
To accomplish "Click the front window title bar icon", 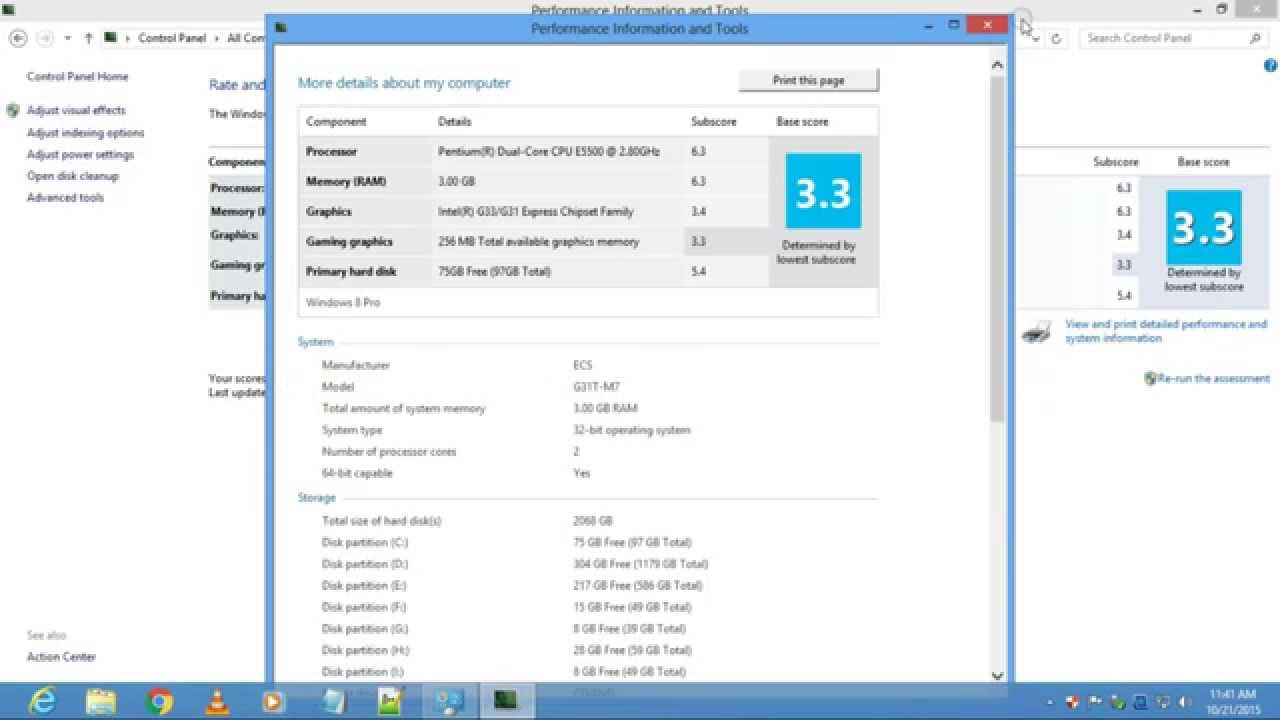I will click(x=282, y=28).
